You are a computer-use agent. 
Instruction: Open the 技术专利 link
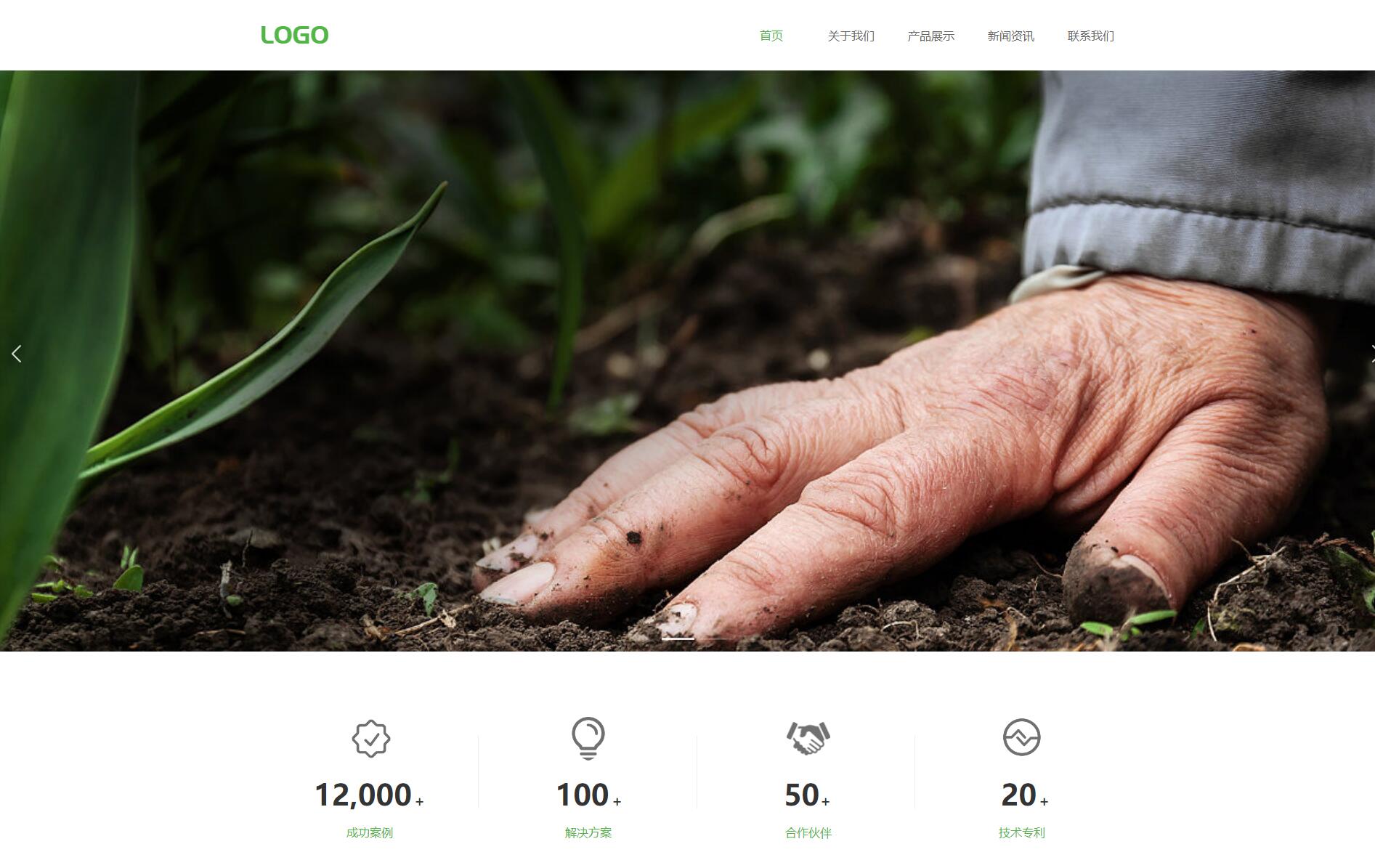click(1021, 832)
